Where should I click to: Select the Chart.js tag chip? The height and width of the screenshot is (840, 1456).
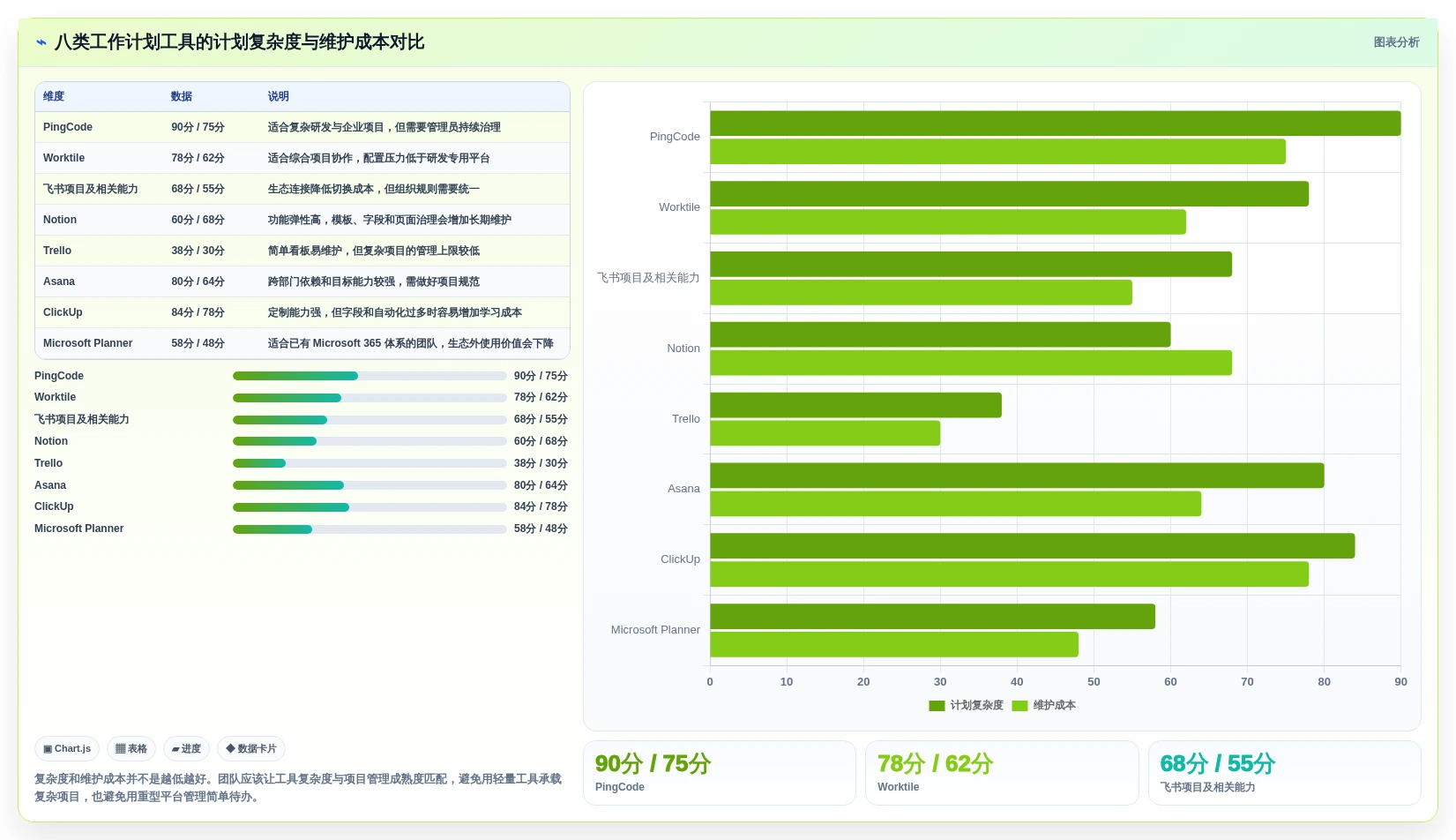click(67, 749)
